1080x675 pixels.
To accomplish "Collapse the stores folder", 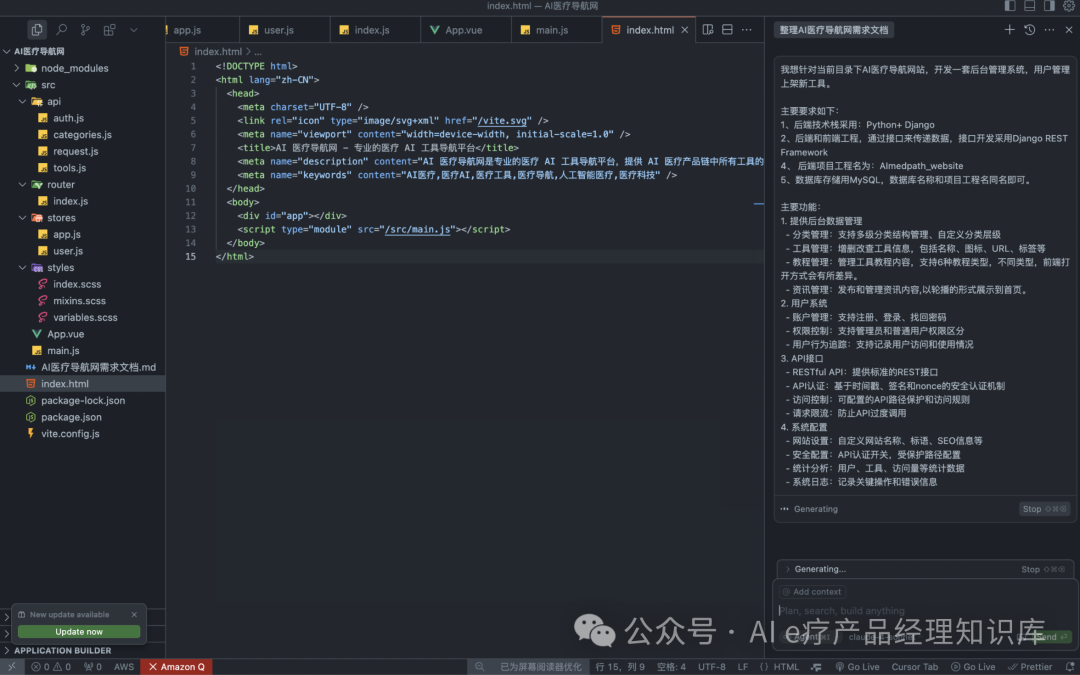I will tap(23, 218).
